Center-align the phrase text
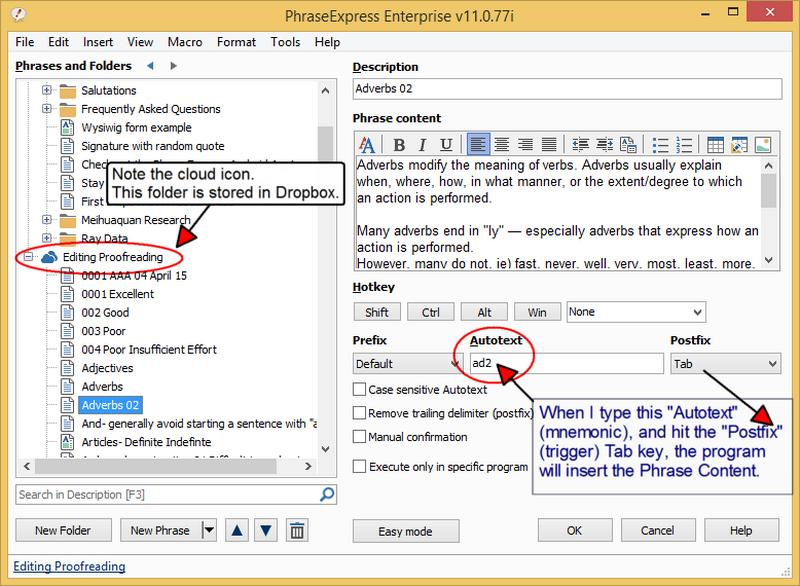The image size is (800, 586). point(502,145)
